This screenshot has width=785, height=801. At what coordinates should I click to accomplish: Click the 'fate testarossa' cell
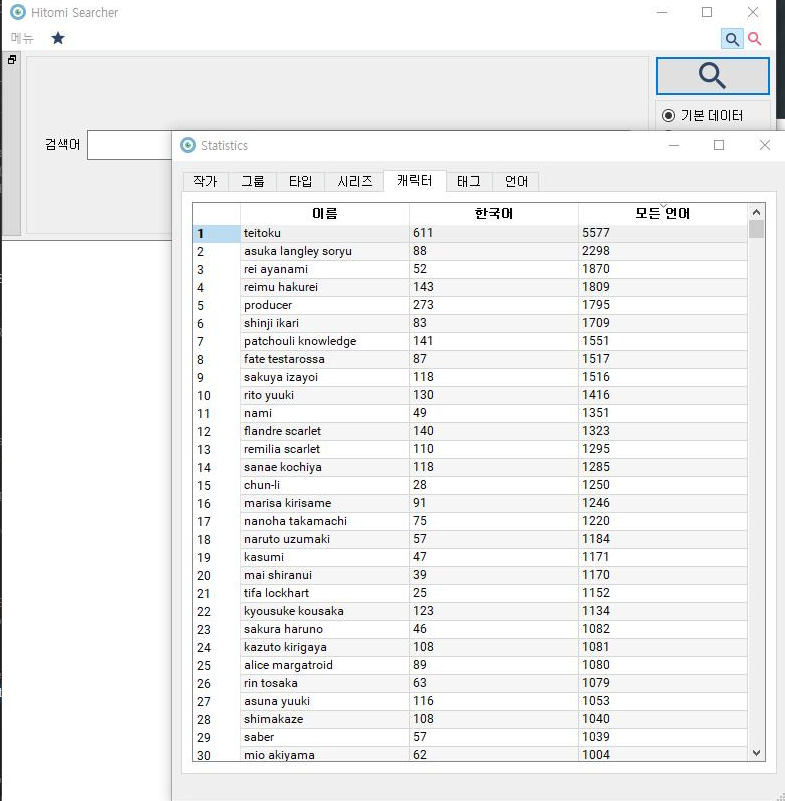pos(325,359)
